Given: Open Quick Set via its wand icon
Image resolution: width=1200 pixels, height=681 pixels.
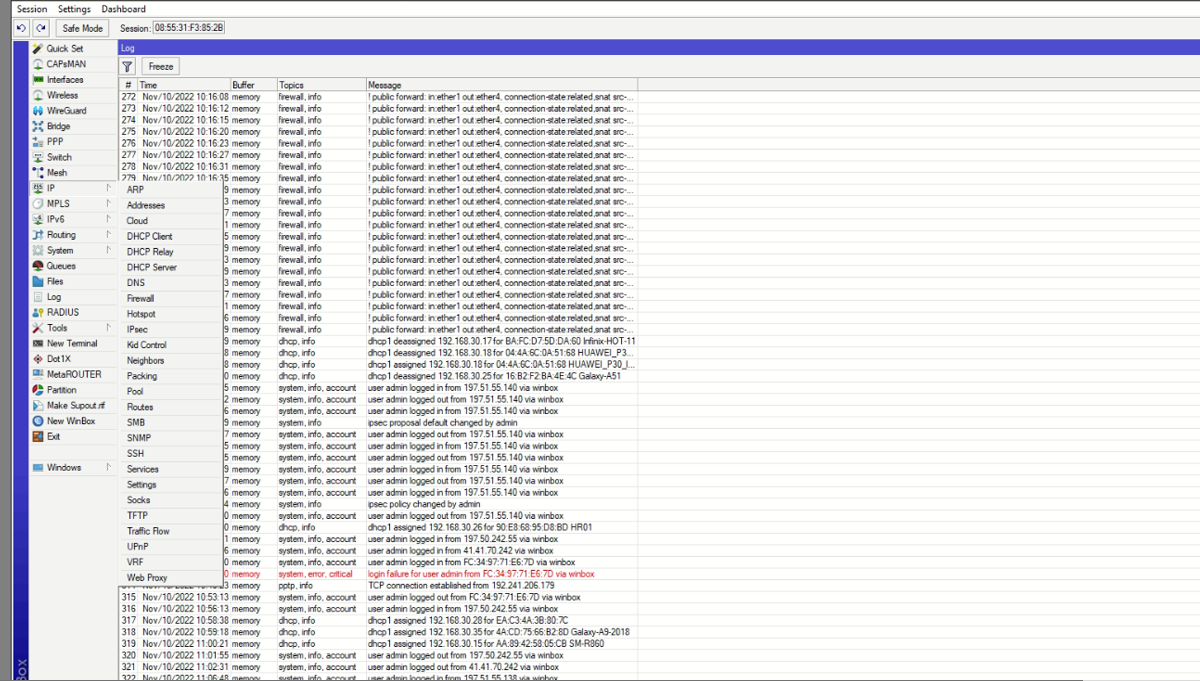Looking at the screenshot, I should click(x=37, y=48).
